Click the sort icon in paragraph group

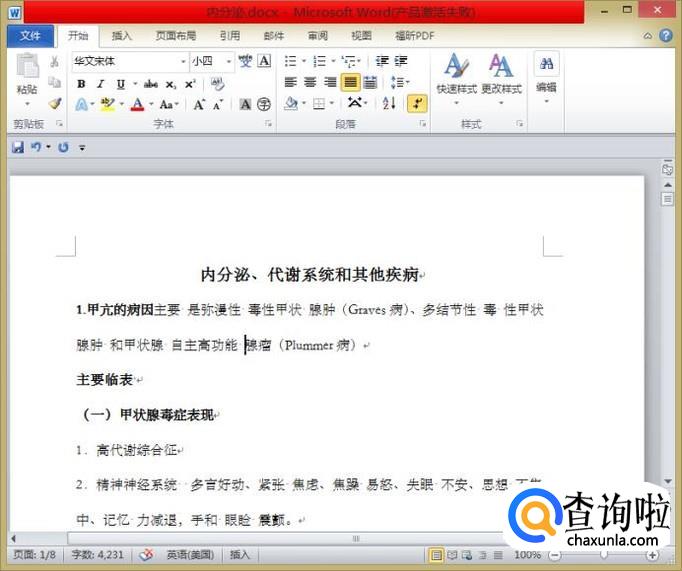click(x=389, y=103)
